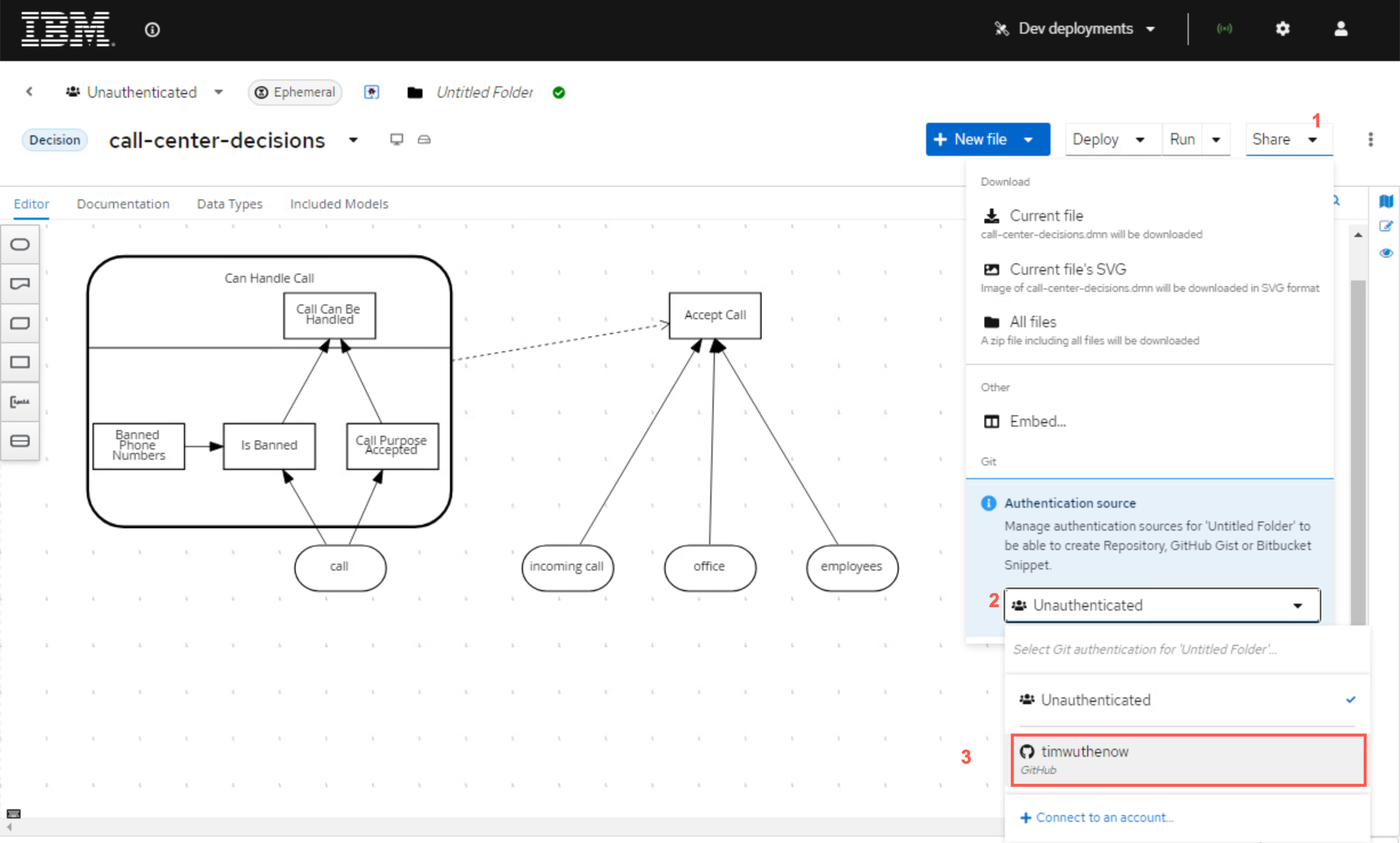This screenshot has width=1400, height=843.
Task: Click the Can Handle Call service title
Action: pos(269,279)
